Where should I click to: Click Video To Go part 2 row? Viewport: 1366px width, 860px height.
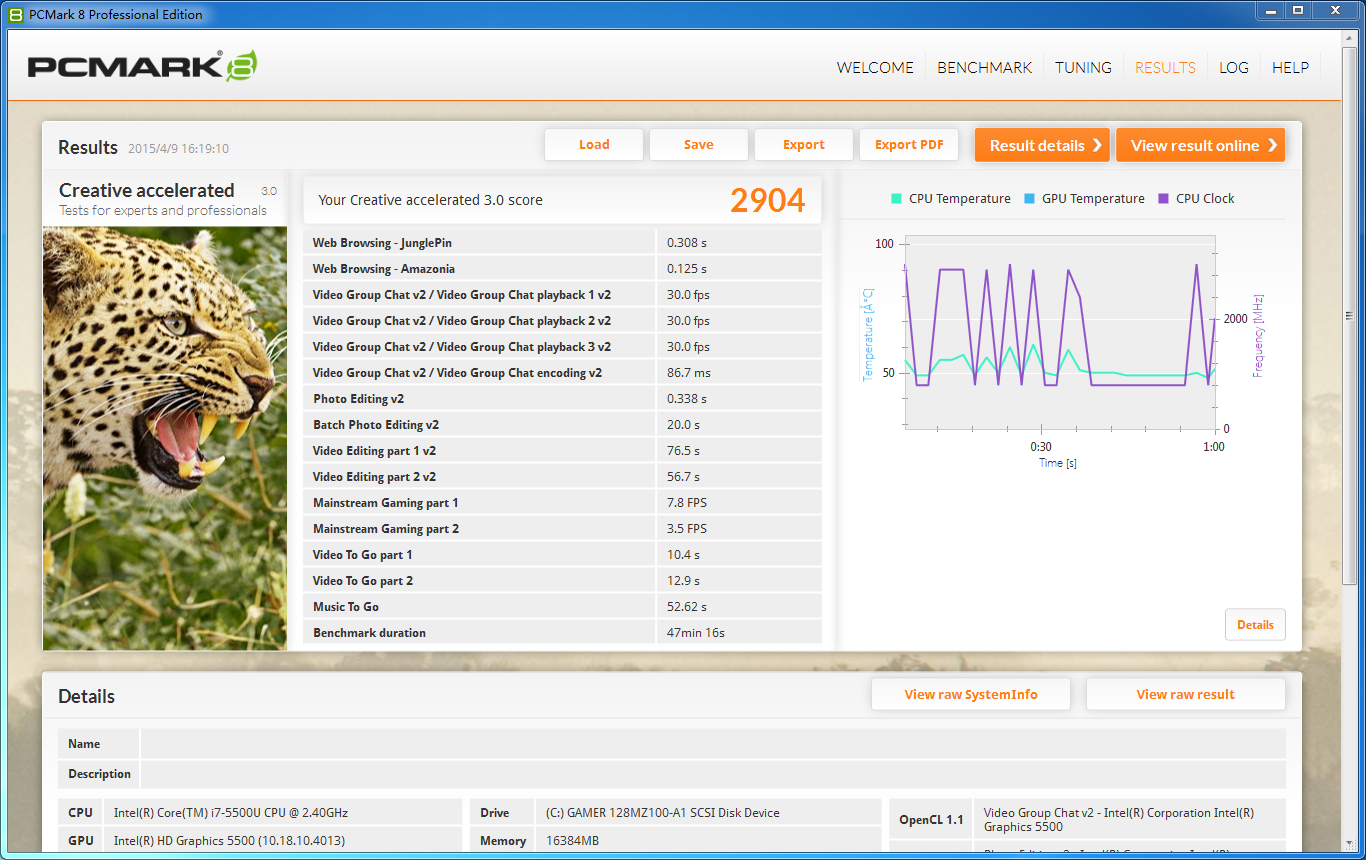(562, 581)
